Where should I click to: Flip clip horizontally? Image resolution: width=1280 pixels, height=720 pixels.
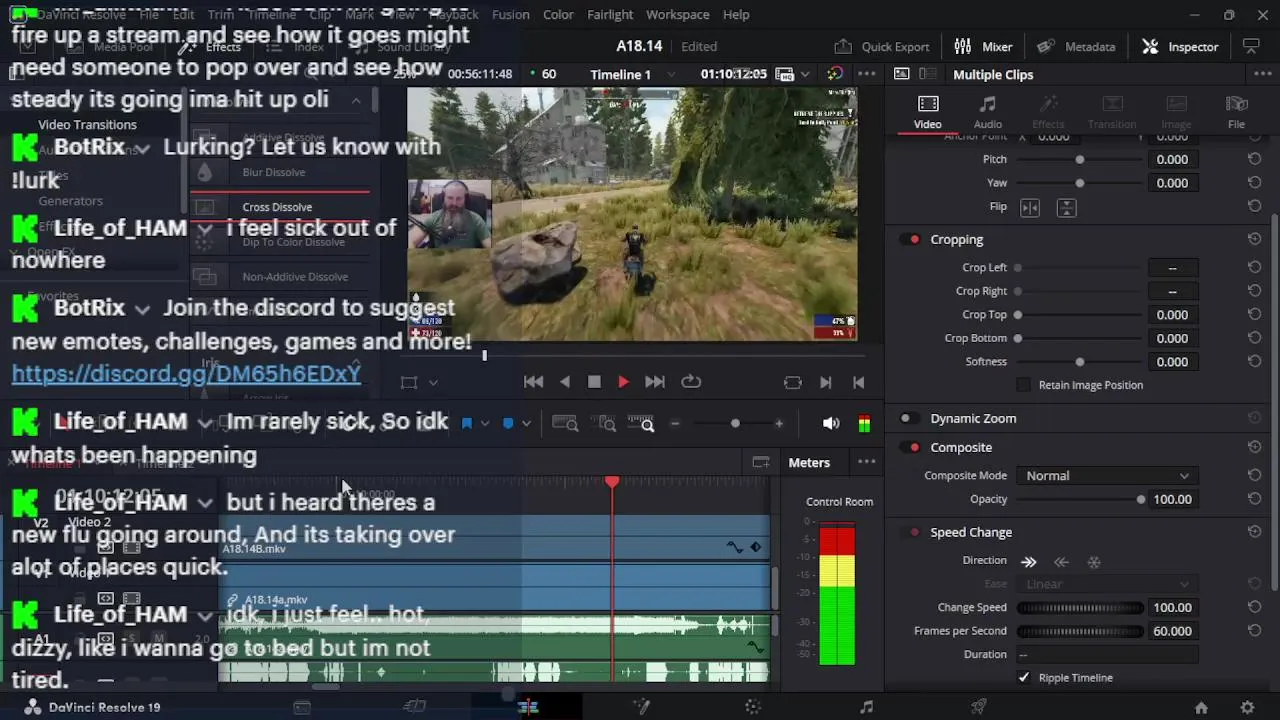click(x=1030, y=207)
